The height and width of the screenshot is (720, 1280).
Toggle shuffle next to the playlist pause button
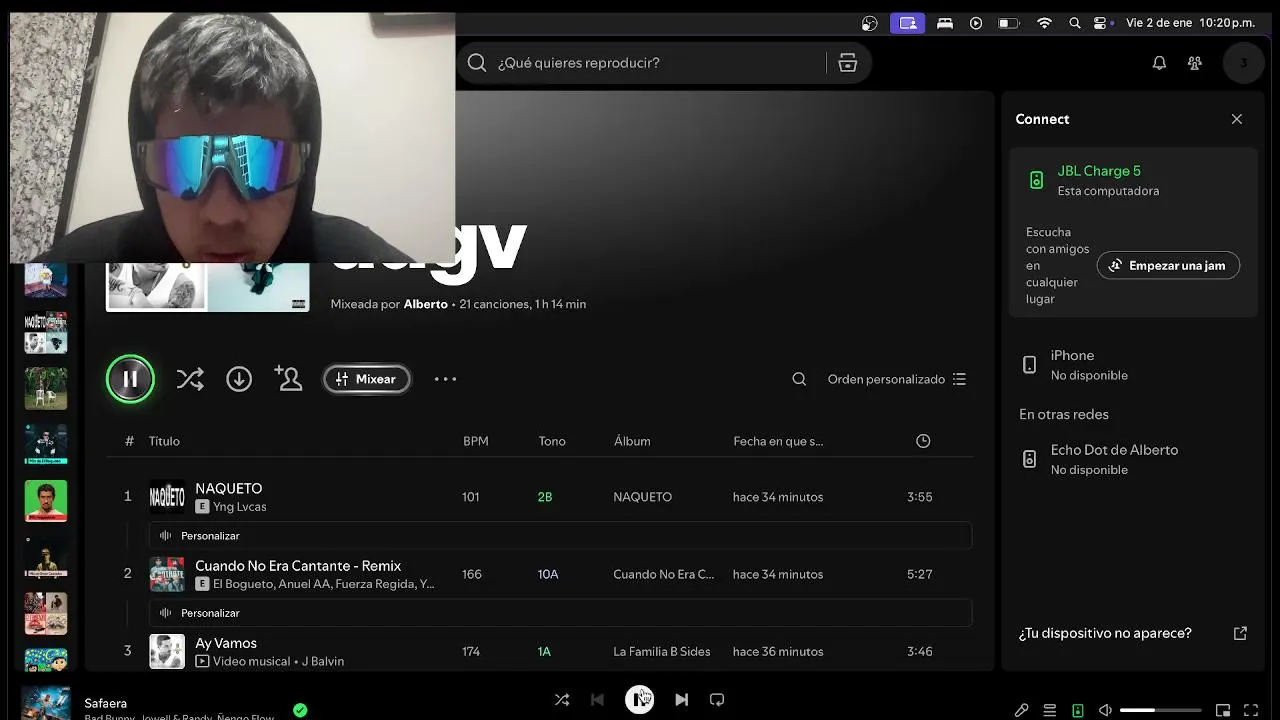(x=190, y=379)
